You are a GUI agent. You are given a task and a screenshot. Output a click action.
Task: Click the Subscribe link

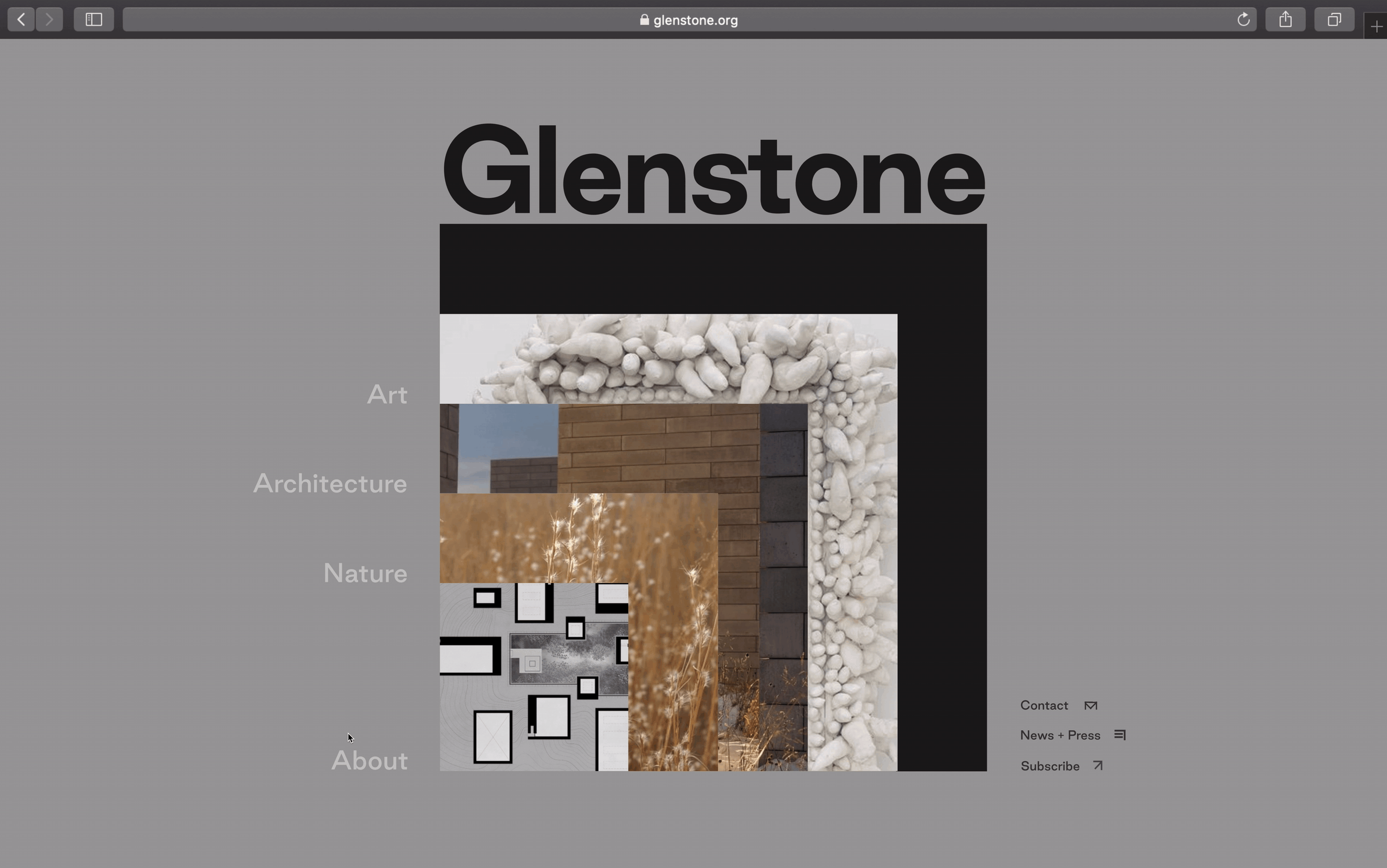tap(1049, 766)
